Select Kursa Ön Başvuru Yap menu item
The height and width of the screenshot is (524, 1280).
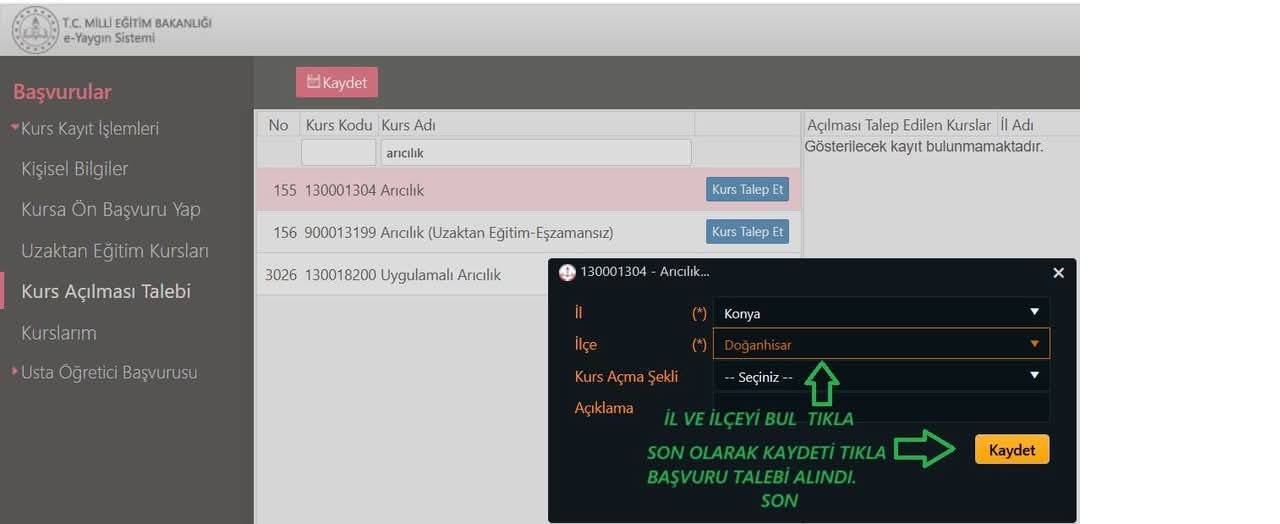click(x=111, y=210)
